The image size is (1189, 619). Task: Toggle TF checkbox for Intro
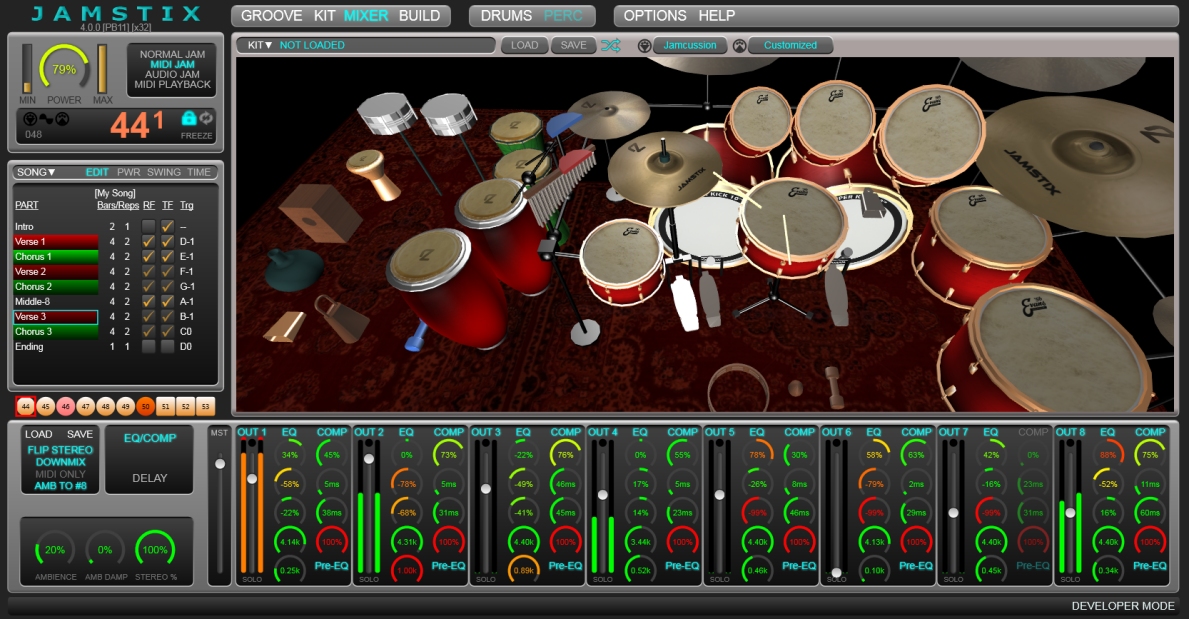click(x=168, y=226)
